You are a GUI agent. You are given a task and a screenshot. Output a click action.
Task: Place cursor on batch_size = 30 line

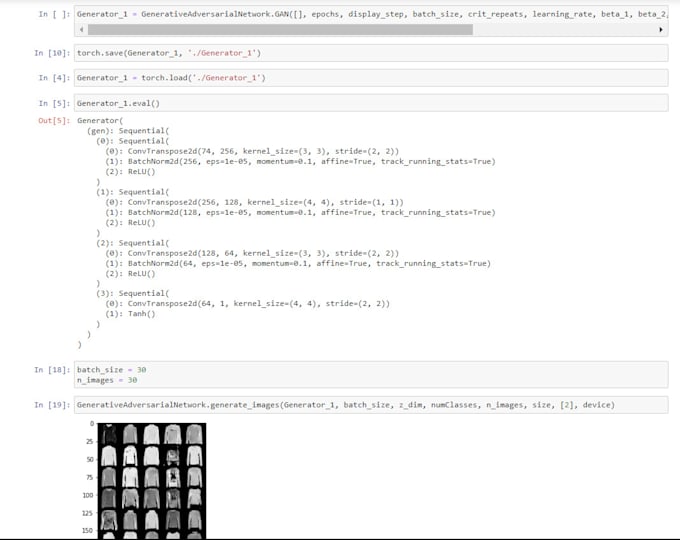click(x=112, y=369)
